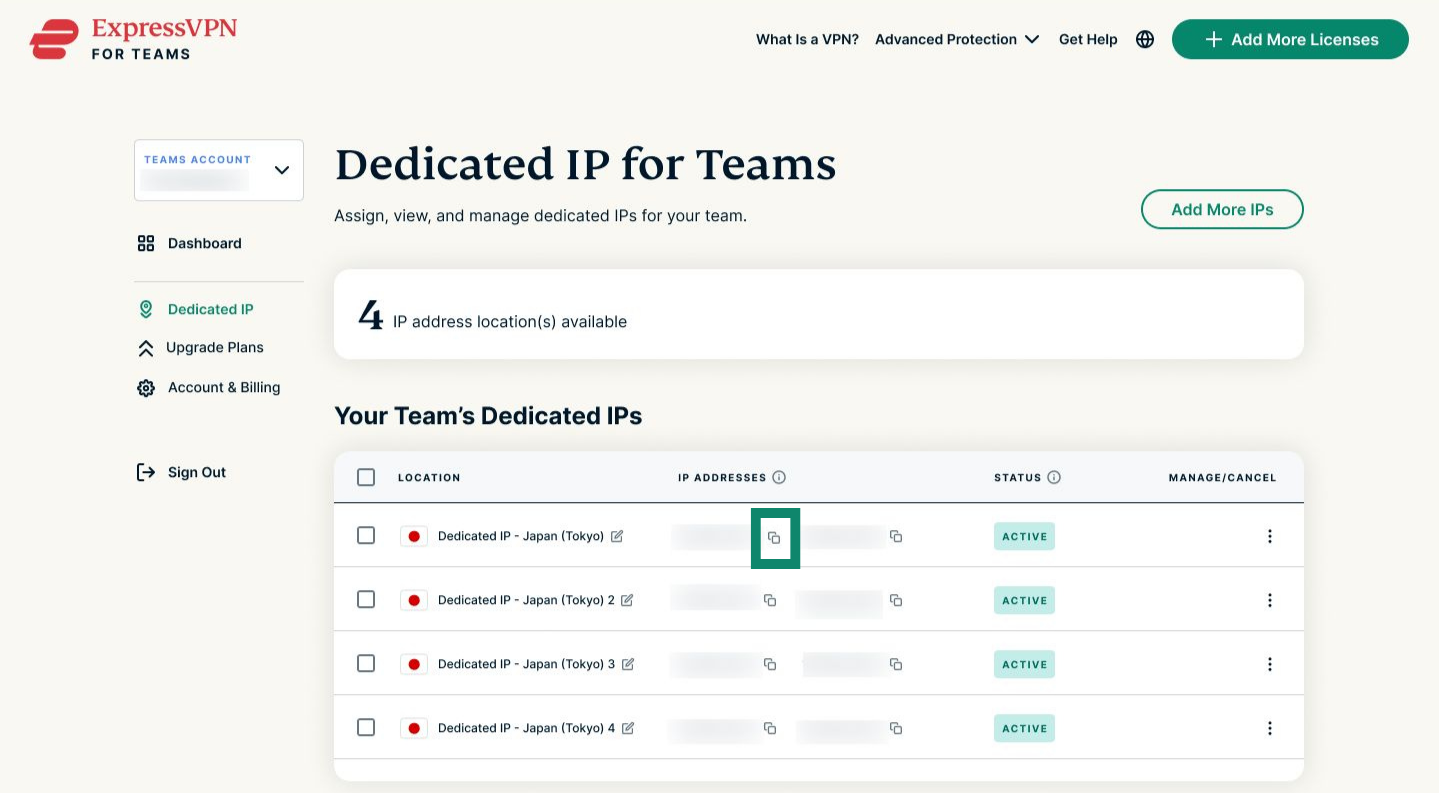Click the ExpressVPN for Teams logo
The image size is (1439, 793).
(x=134, y=39)
